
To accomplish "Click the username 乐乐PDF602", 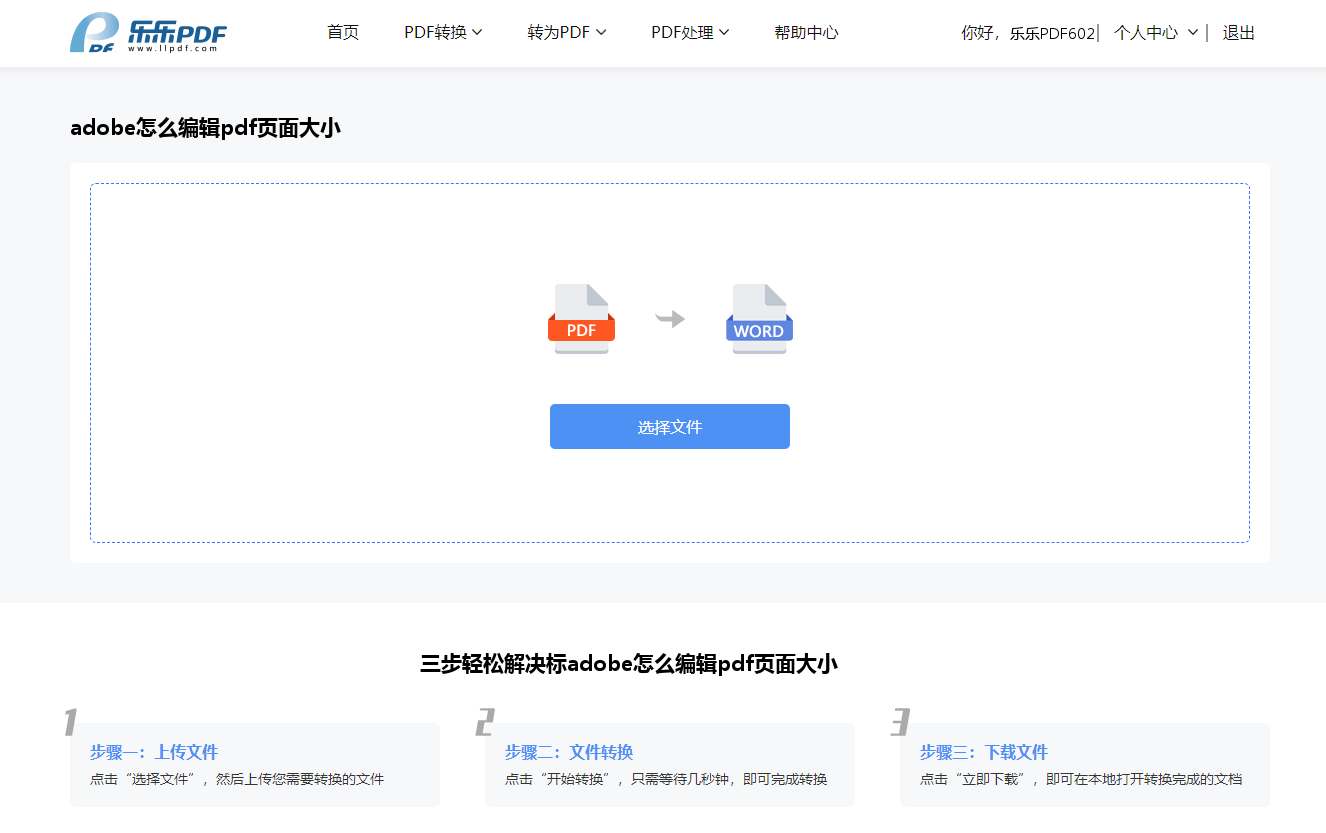I will (1052, 33).
